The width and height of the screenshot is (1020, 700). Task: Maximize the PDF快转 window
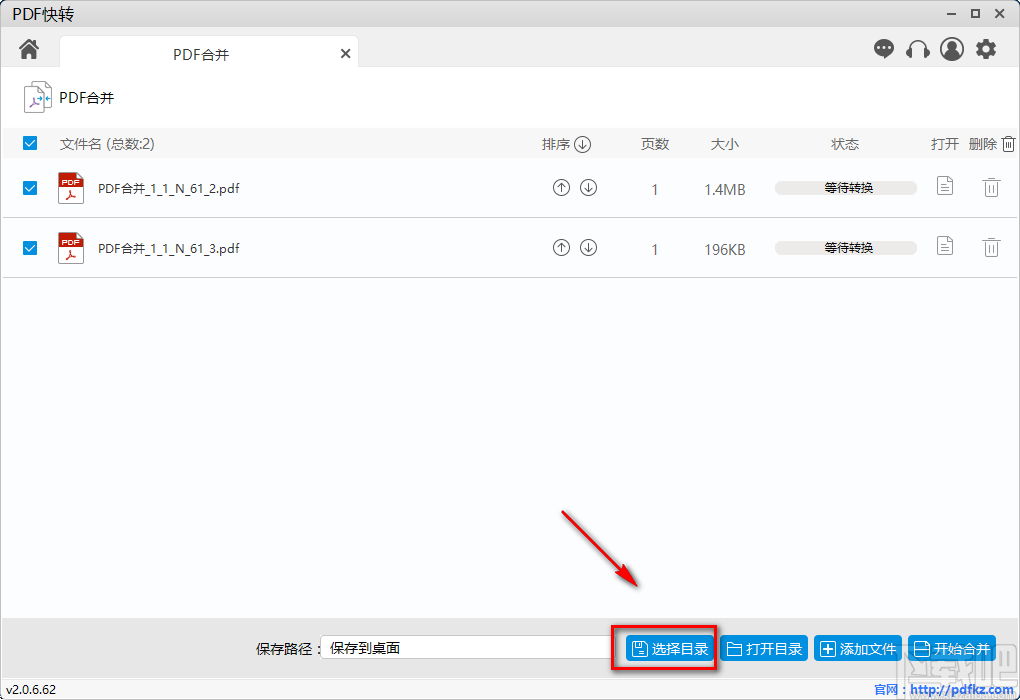[975, 14]
